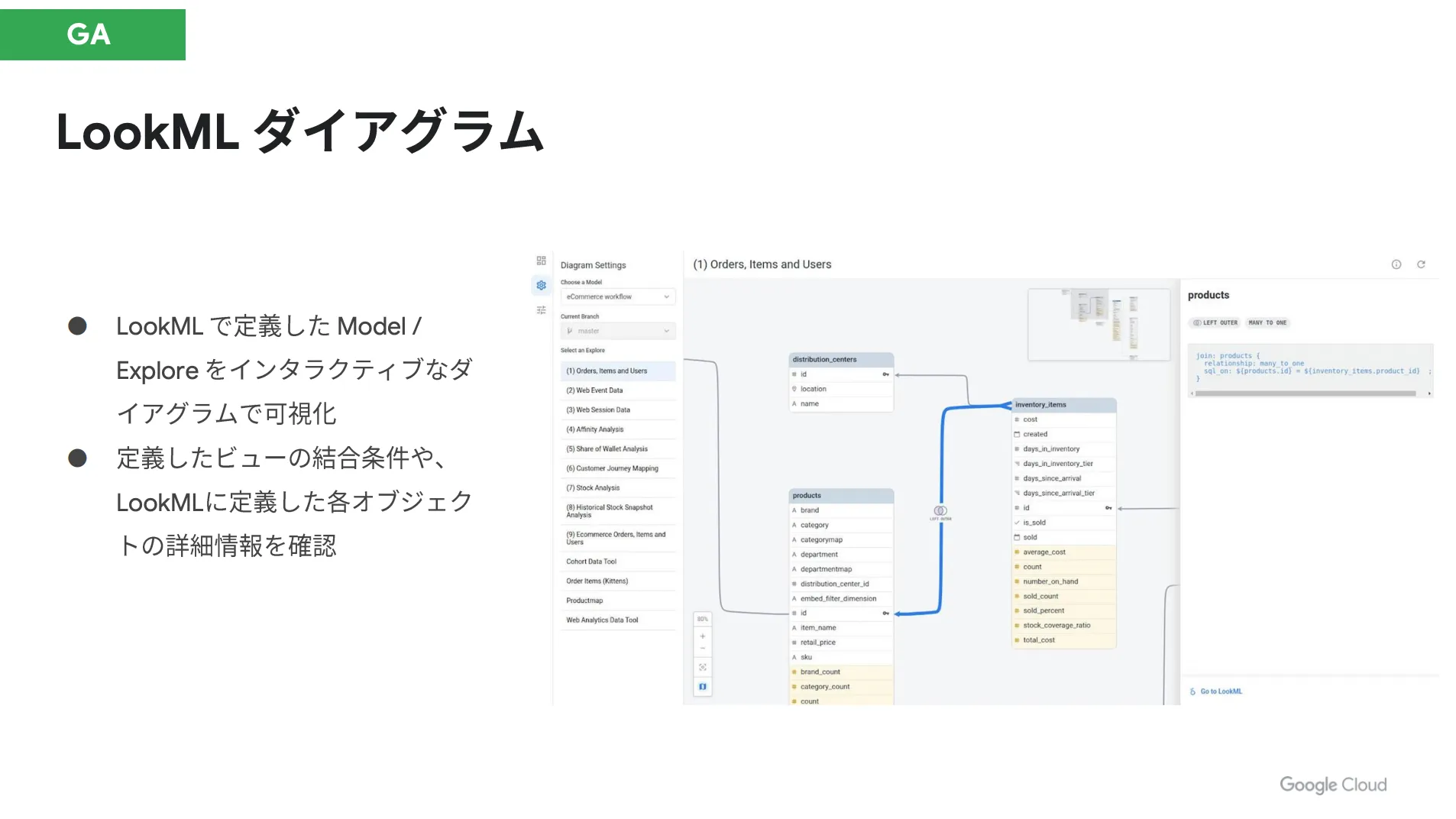The width and height of the screenshot is (1456, 819).
Task: Open the diagram view grid icon
Action: [541, 261]
